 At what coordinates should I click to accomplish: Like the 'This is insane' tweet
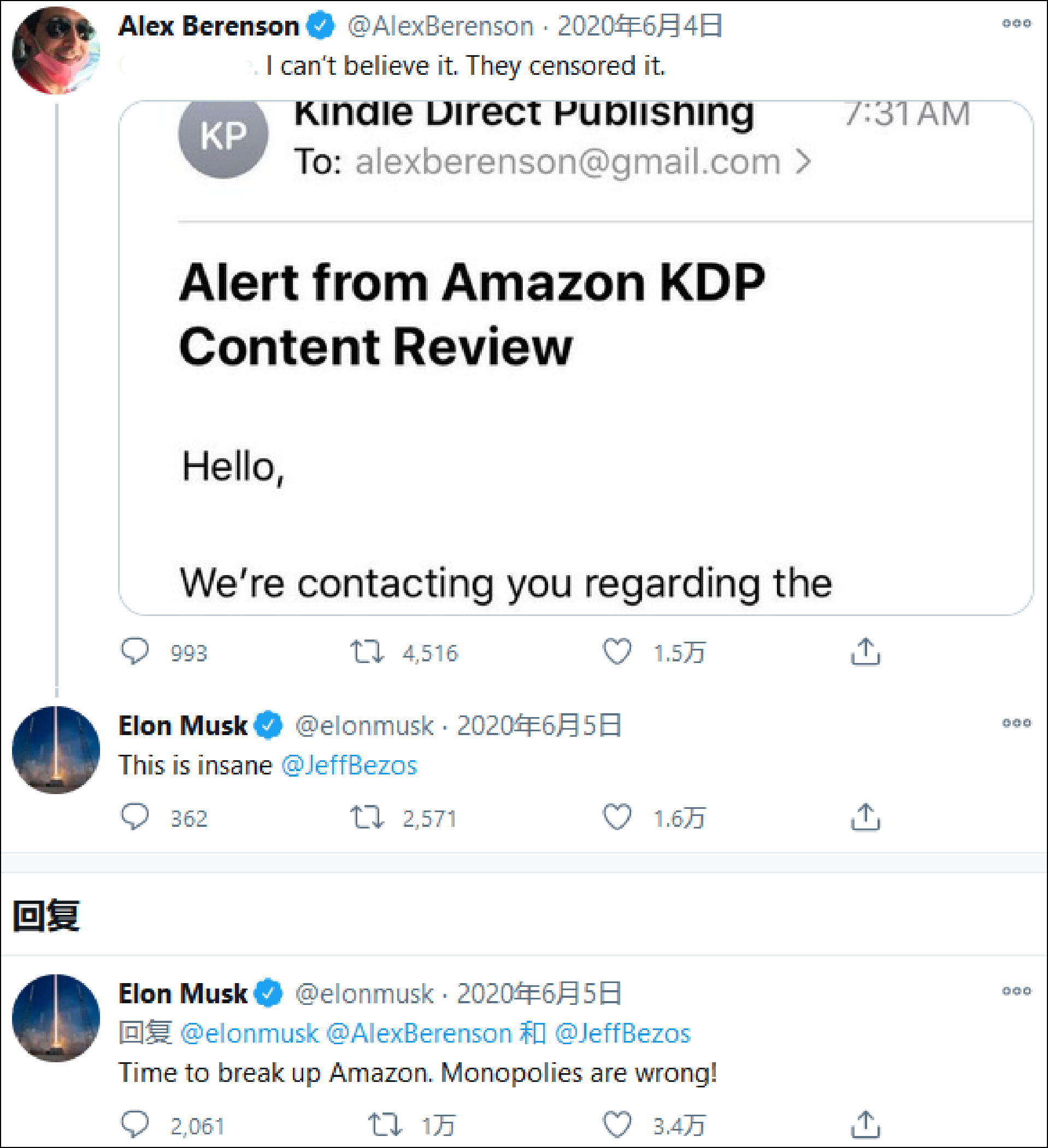point(617,817)
